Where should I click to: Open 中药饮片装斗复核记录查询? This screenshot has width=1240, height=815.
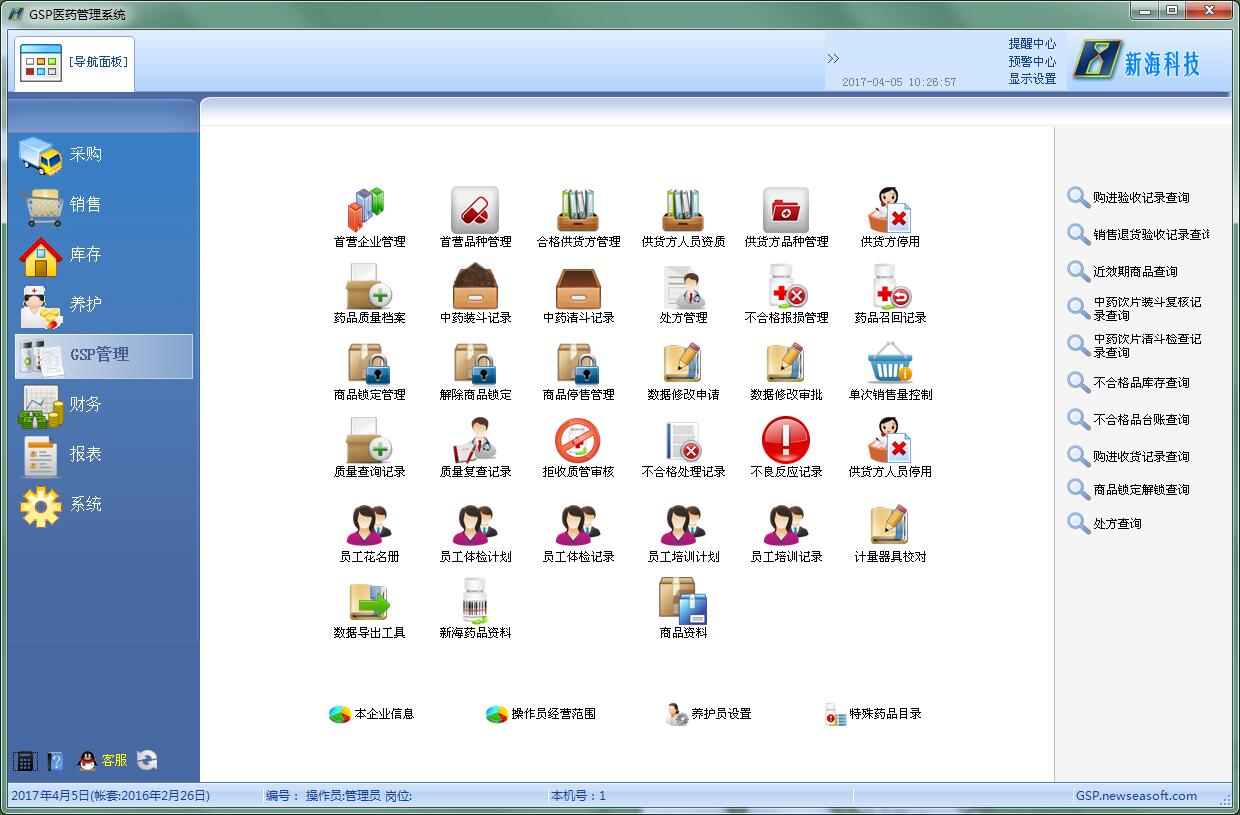[1134, 309]
